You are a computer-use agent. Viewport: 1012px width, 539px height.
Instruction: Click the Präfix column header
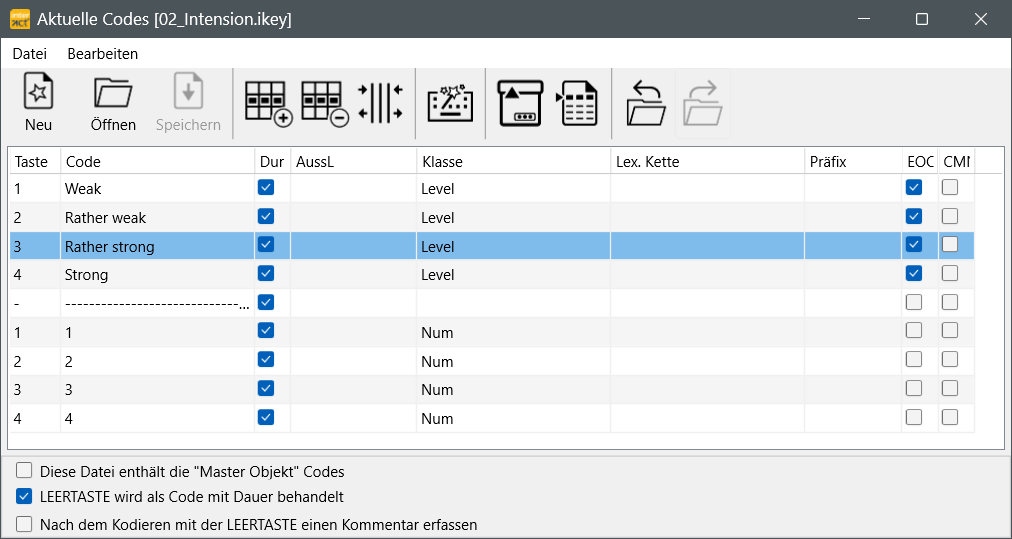pyautogui.click(x=853, y=161)
